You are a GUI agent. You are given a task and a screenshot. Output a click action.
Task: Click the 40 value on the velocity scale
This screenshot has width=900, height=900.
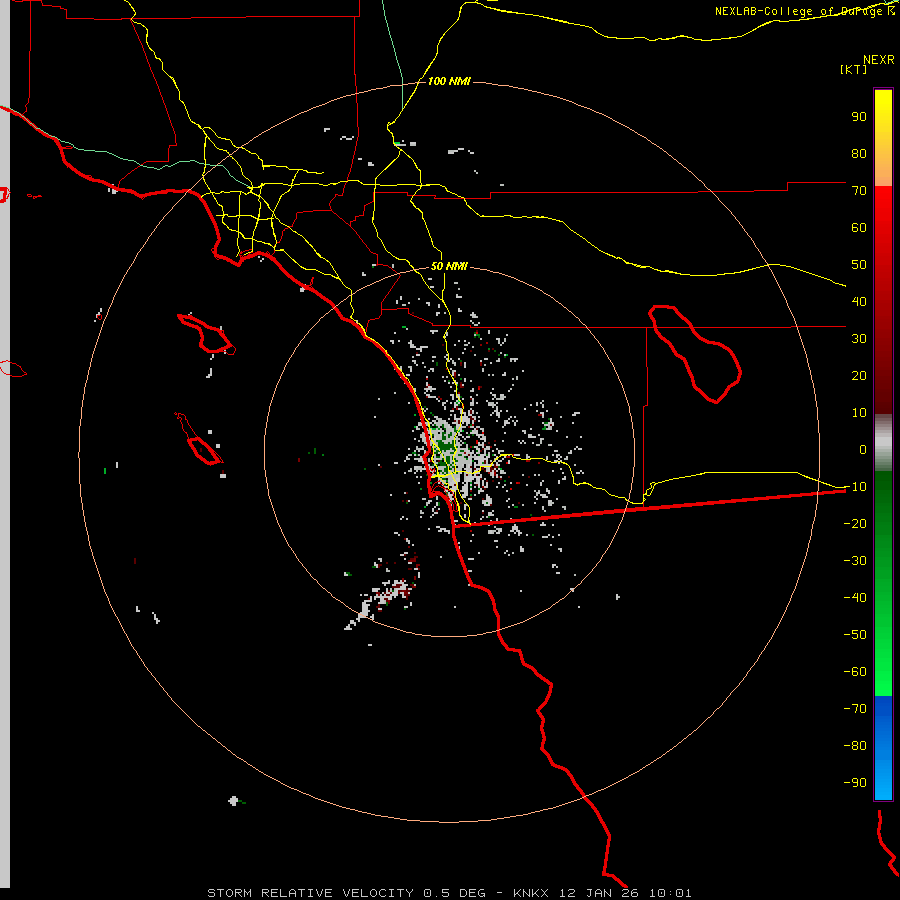coord(859,301)
